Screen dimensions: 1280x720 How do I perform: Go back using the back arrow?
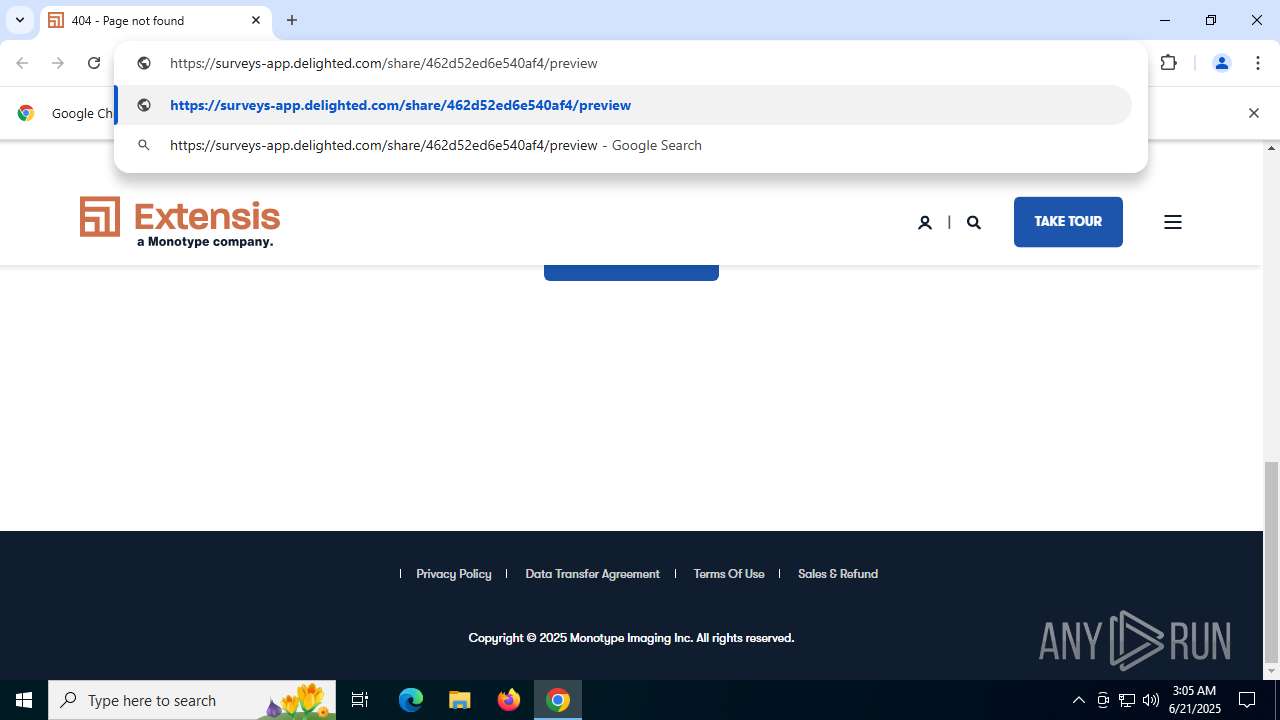click(22, 63)
